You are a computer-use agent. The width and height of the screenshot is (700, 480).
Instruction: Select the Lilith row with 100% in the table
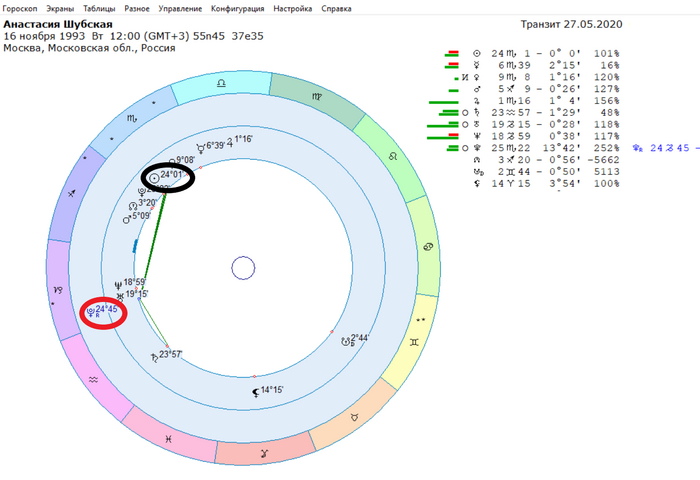coord(546,184)
